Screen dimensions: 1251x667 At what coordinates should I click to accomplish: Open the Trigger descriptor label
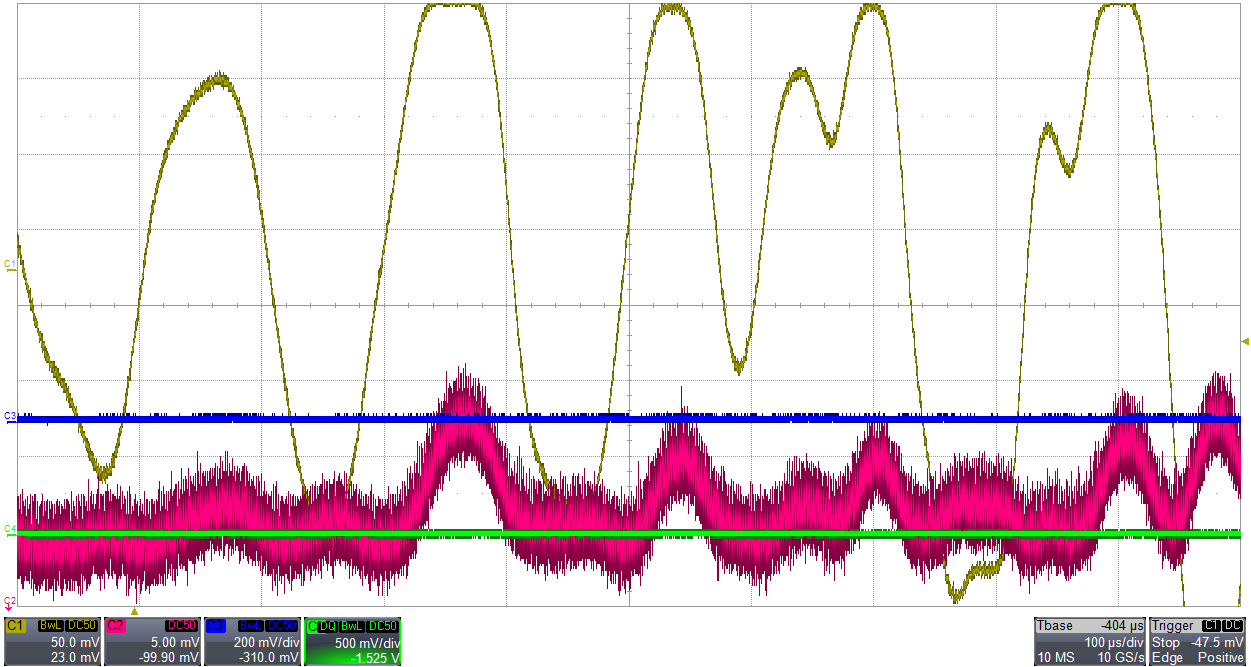click(x=1173, y=626)
